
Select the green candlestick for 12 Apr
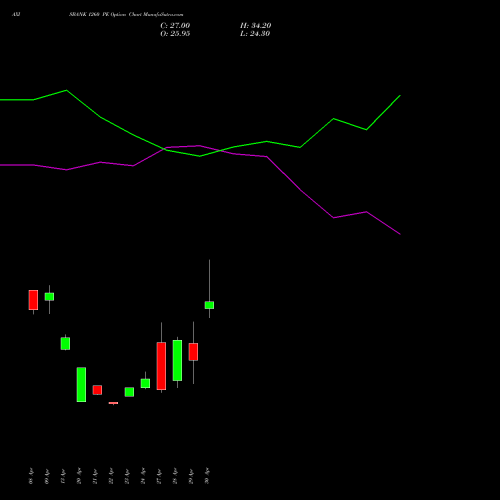tap(65, 344)
